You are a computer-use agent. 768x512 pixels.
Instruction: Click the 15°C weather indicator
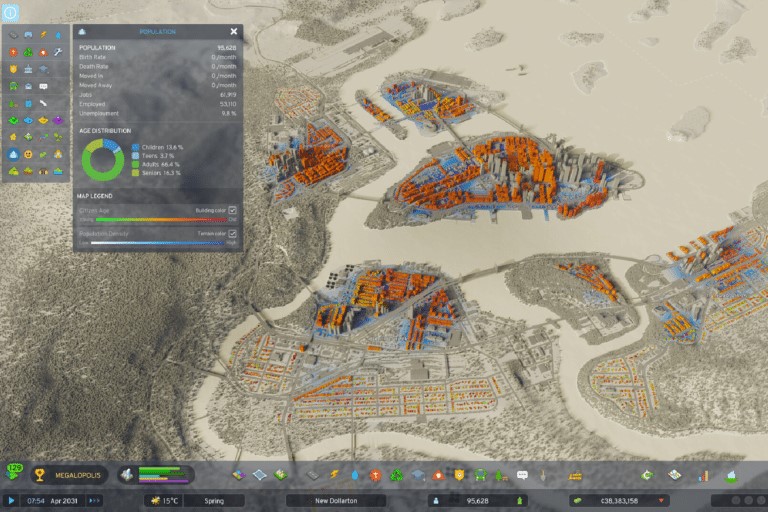point(165,501)
